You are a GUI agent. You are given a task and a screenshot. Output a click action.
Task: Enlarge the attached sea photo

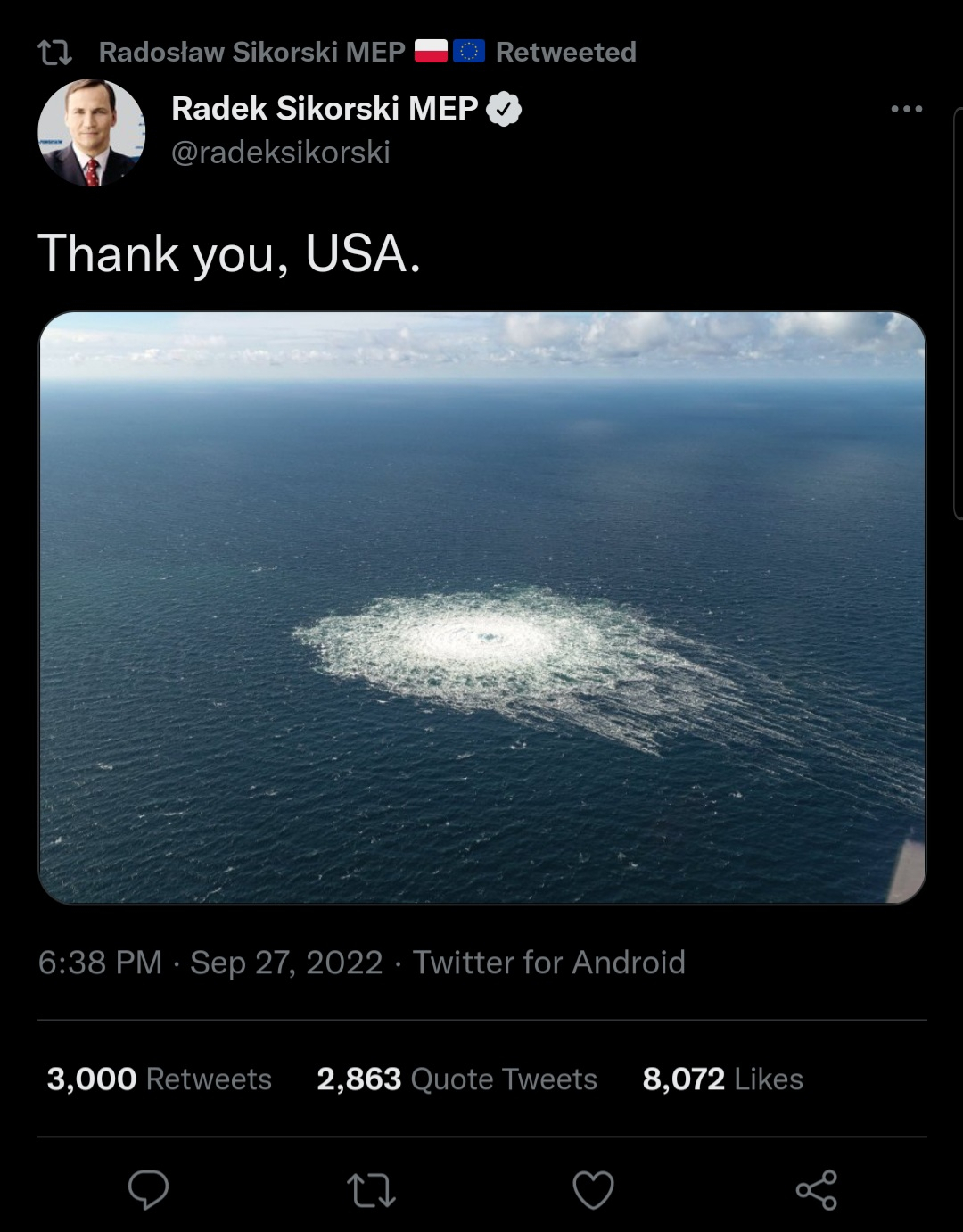click(481, 608)
